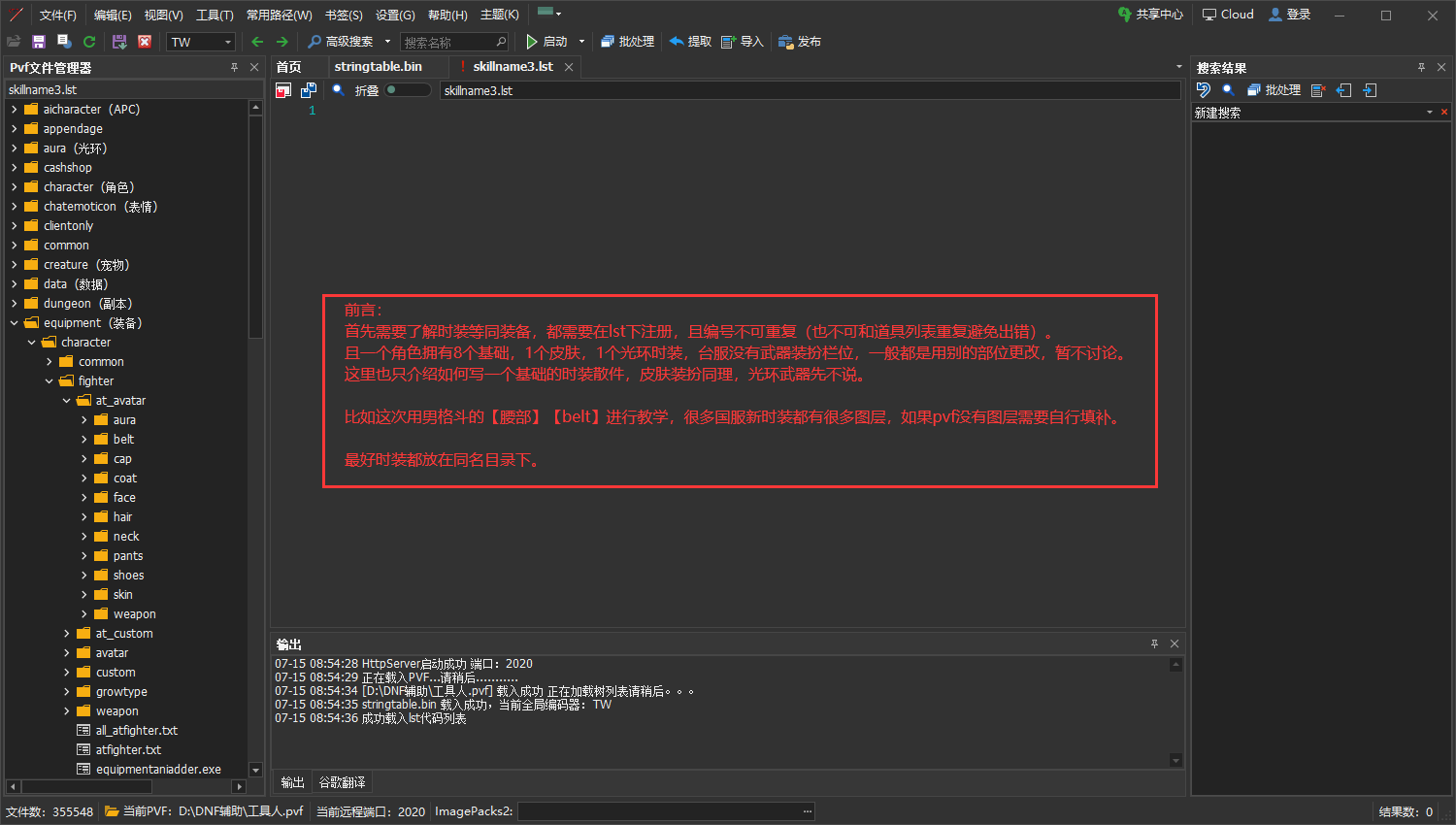This screenshot has height=825, width=1456.
Task: Toggle the 折叠 (fold) switch
Action: click(408, 90)
